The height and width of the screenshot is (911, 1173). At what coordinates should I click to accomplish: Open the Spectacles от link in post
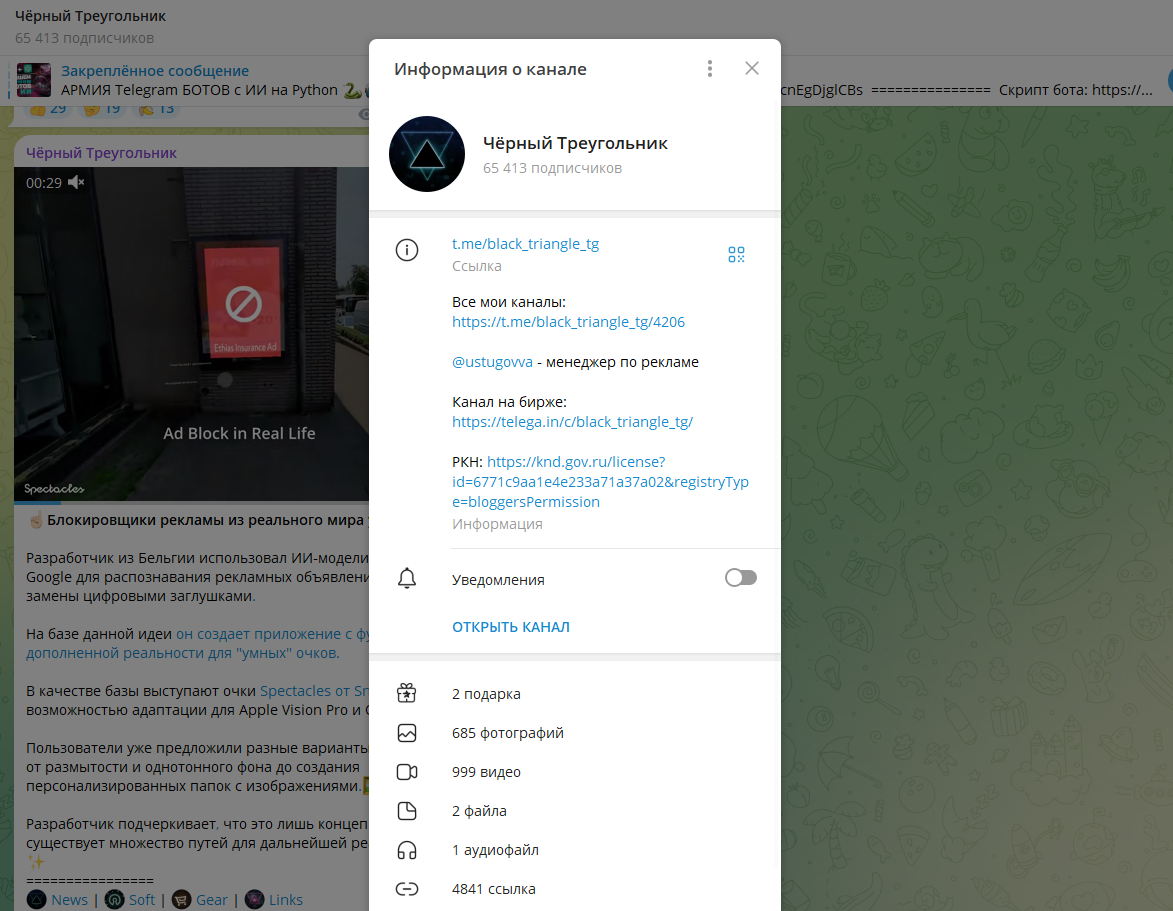pyautogui.click(x=314, y=690)
